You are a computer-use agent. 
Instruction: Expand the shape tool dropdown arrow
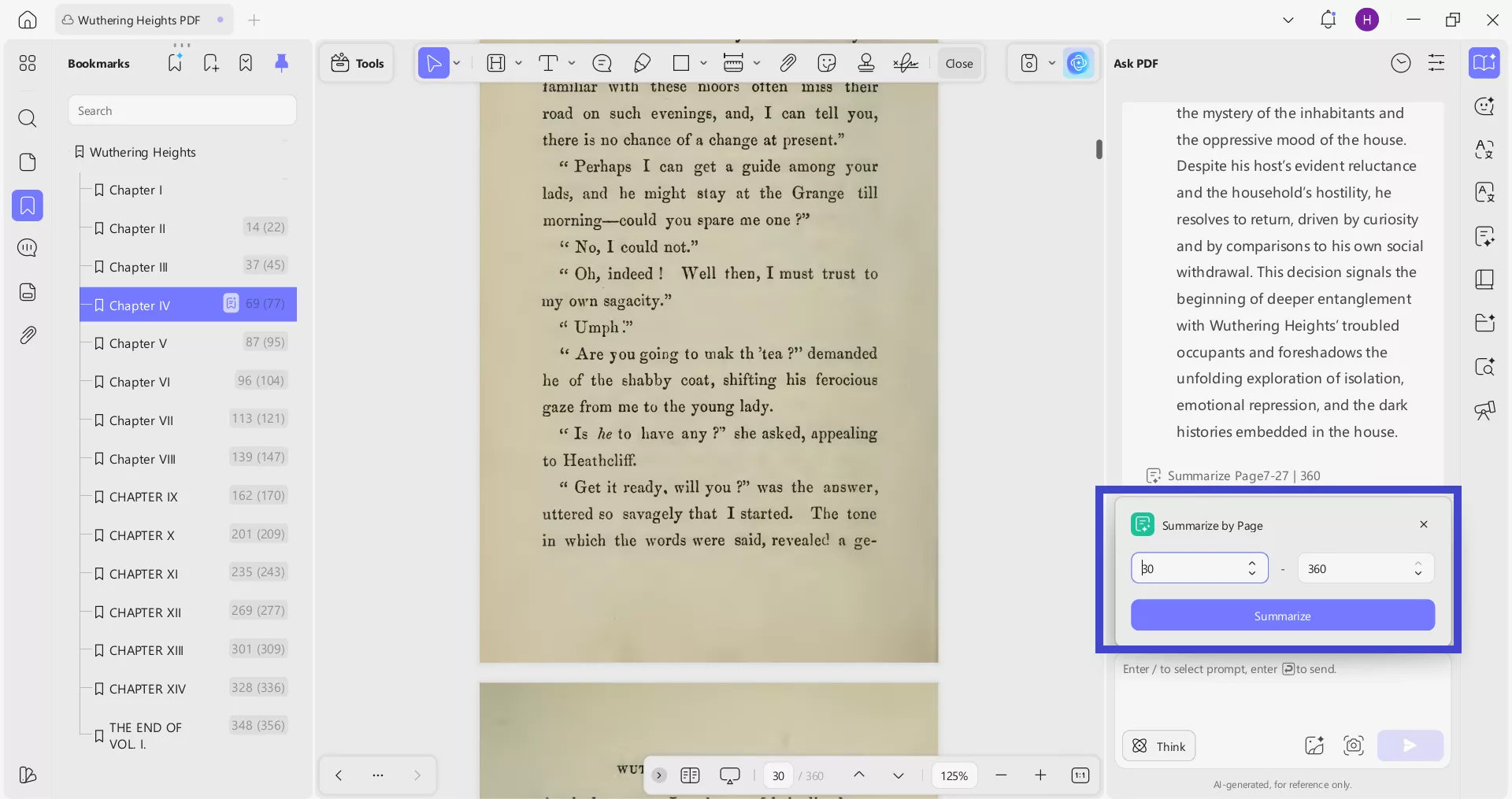[x=703, y=63]
